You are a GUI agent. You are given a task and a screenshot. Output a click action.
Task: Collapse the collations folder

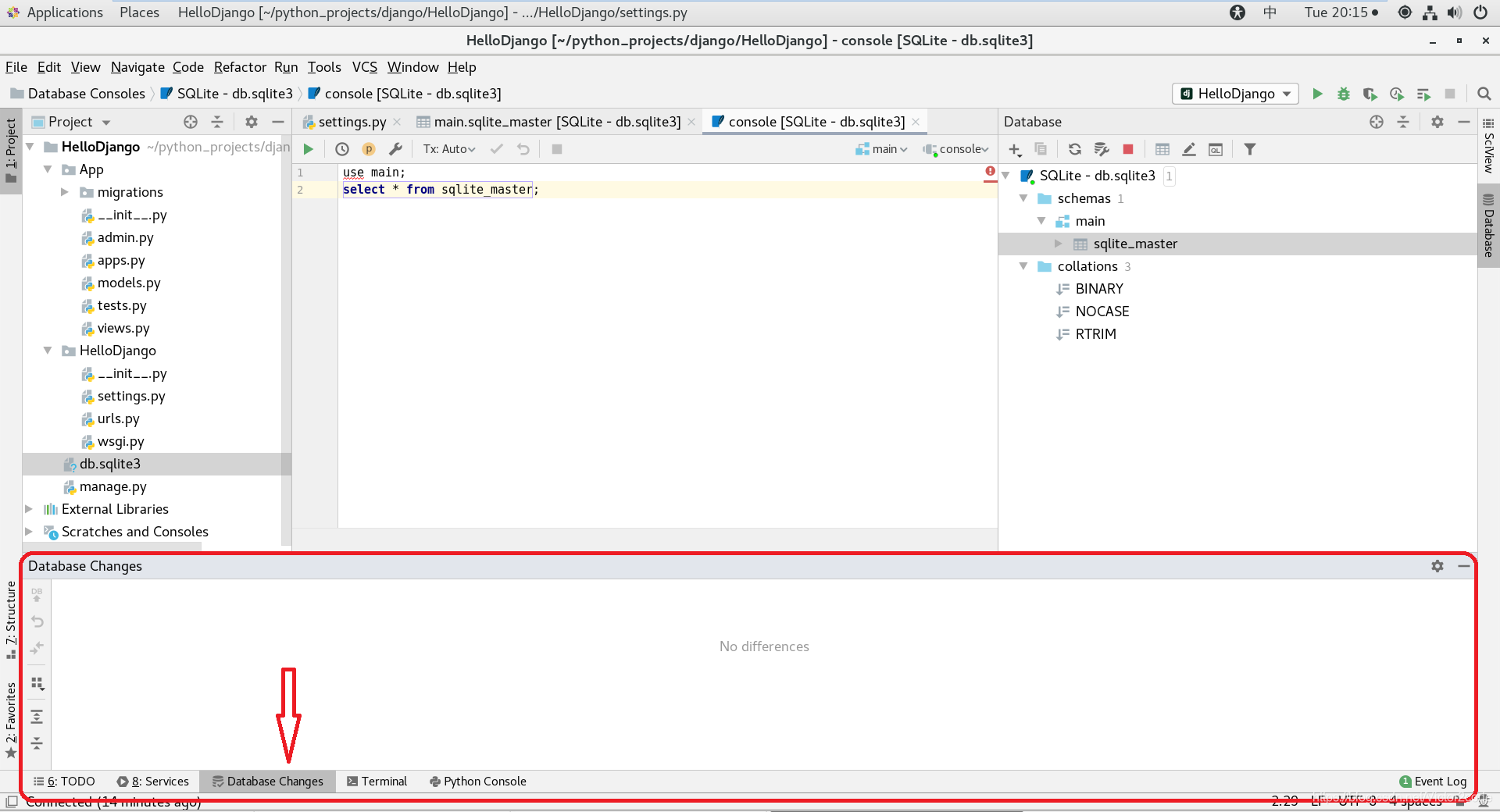pos(1023,266)
